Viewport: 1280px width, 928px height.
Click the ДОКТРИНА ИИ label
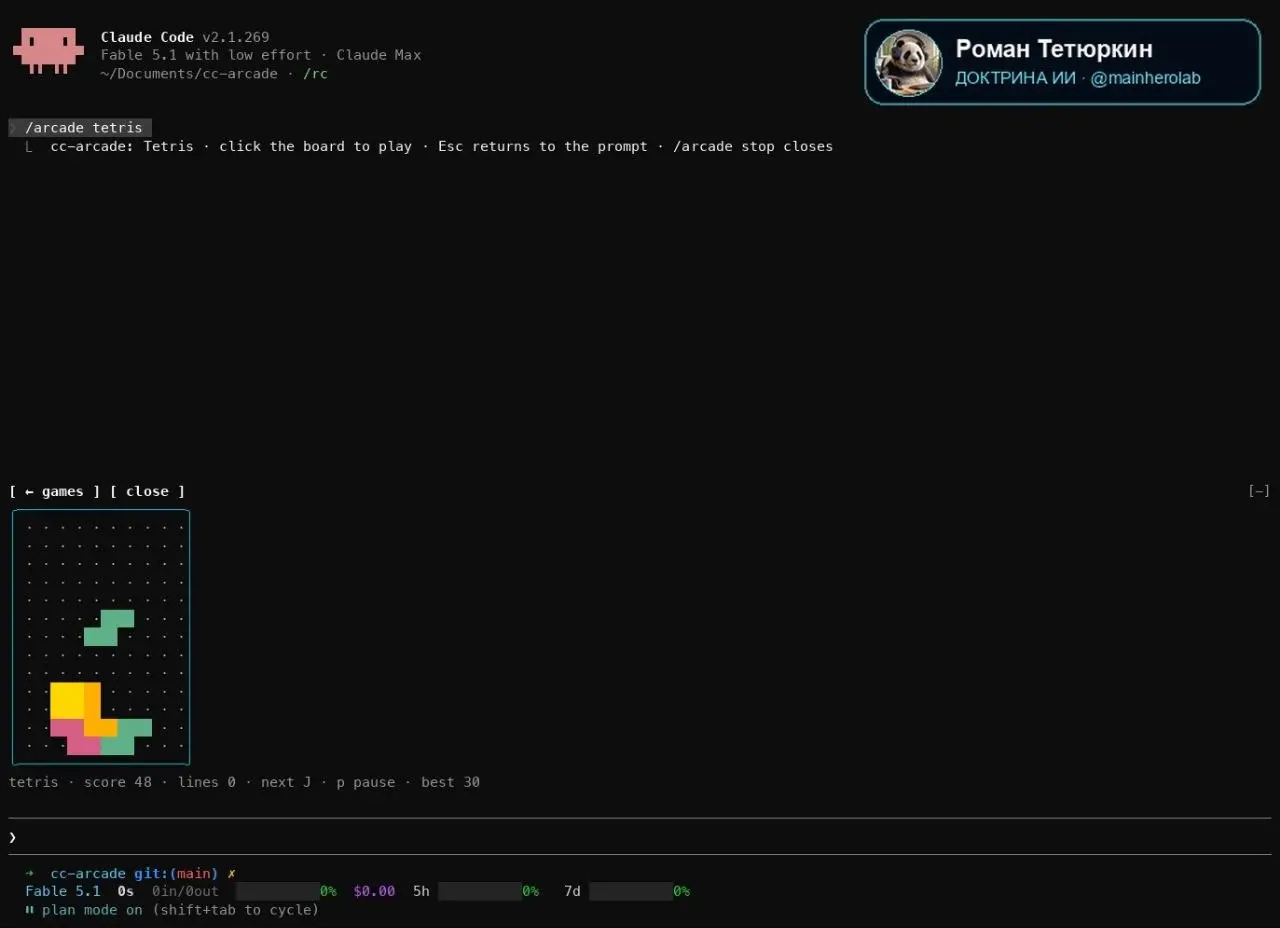[x=1015, y=78]
